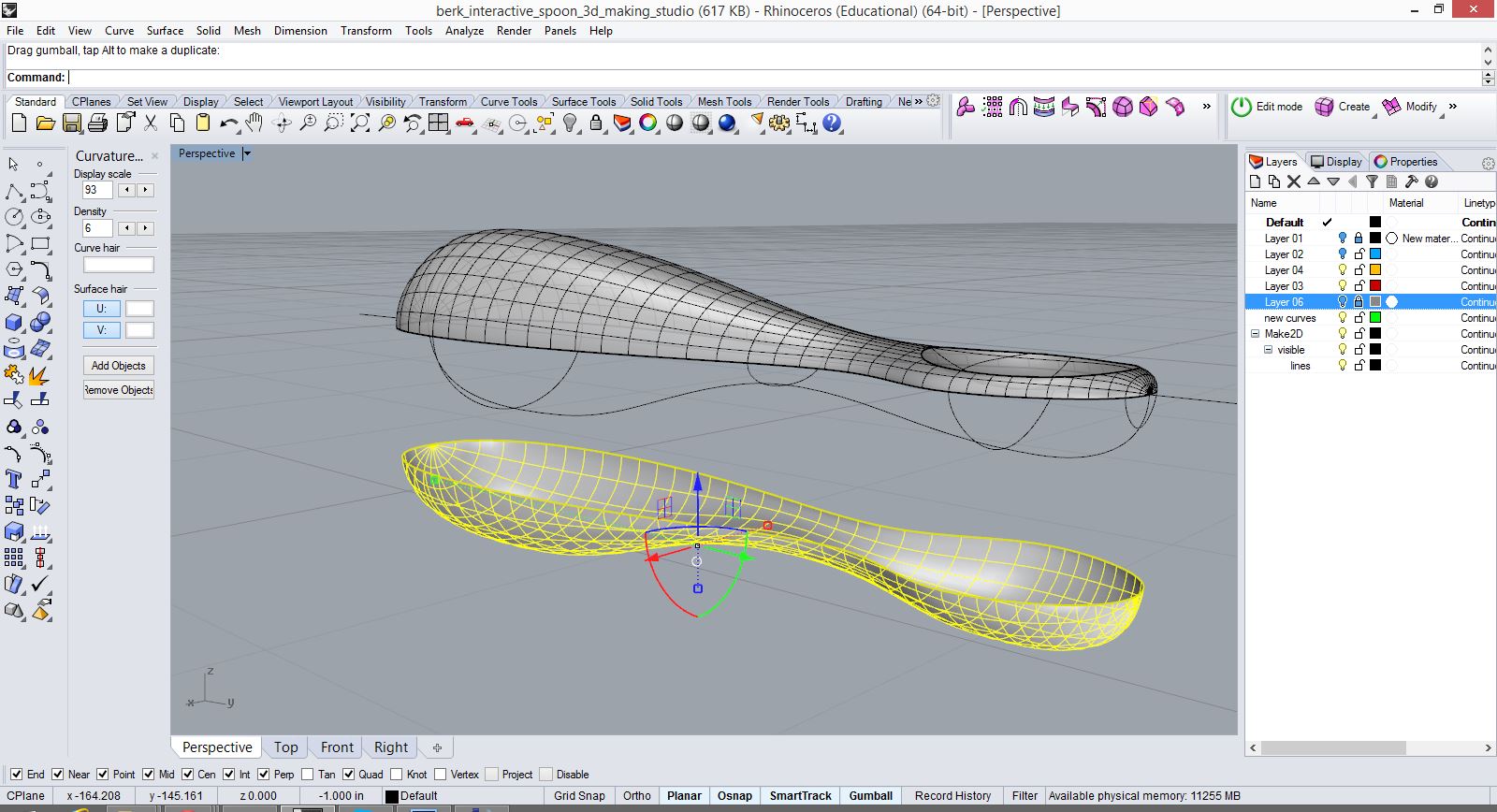Click the Add Objects button
1497x812 pixels.
coord(118,366)
